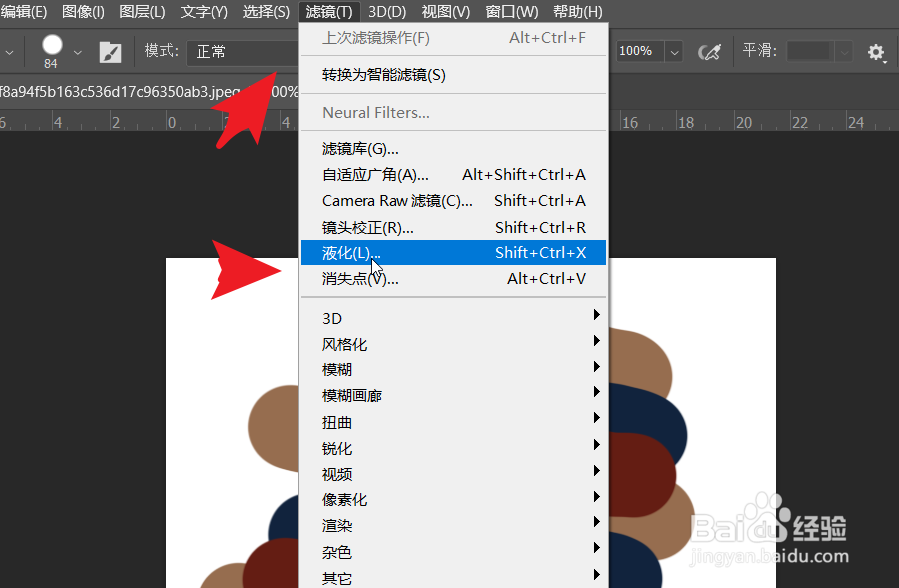Expand the 视频 video submenu
The image size is (899, 588).
click(453, 474)
